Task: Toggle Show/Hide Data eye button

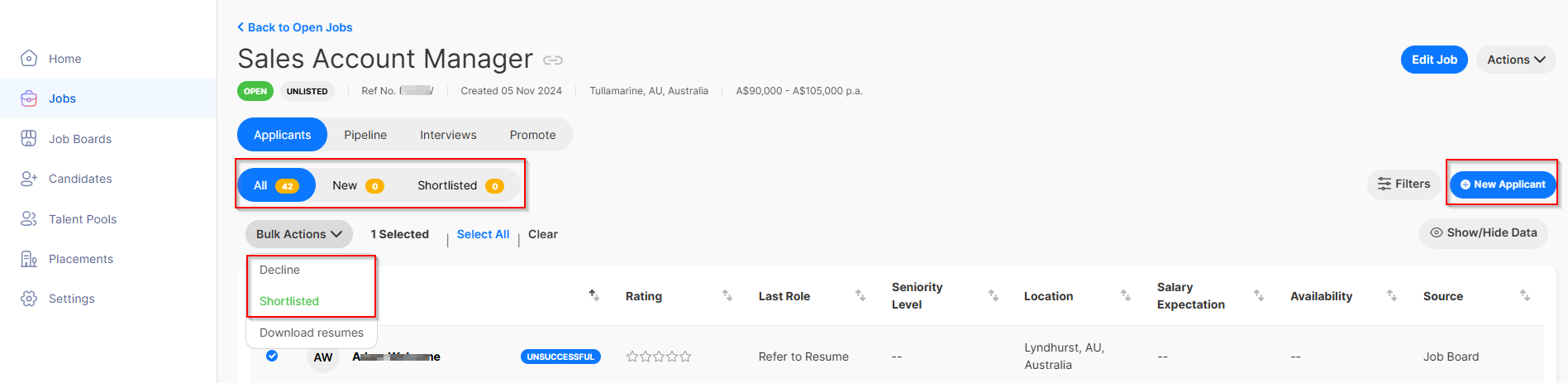Action: tap(1484, 232)
